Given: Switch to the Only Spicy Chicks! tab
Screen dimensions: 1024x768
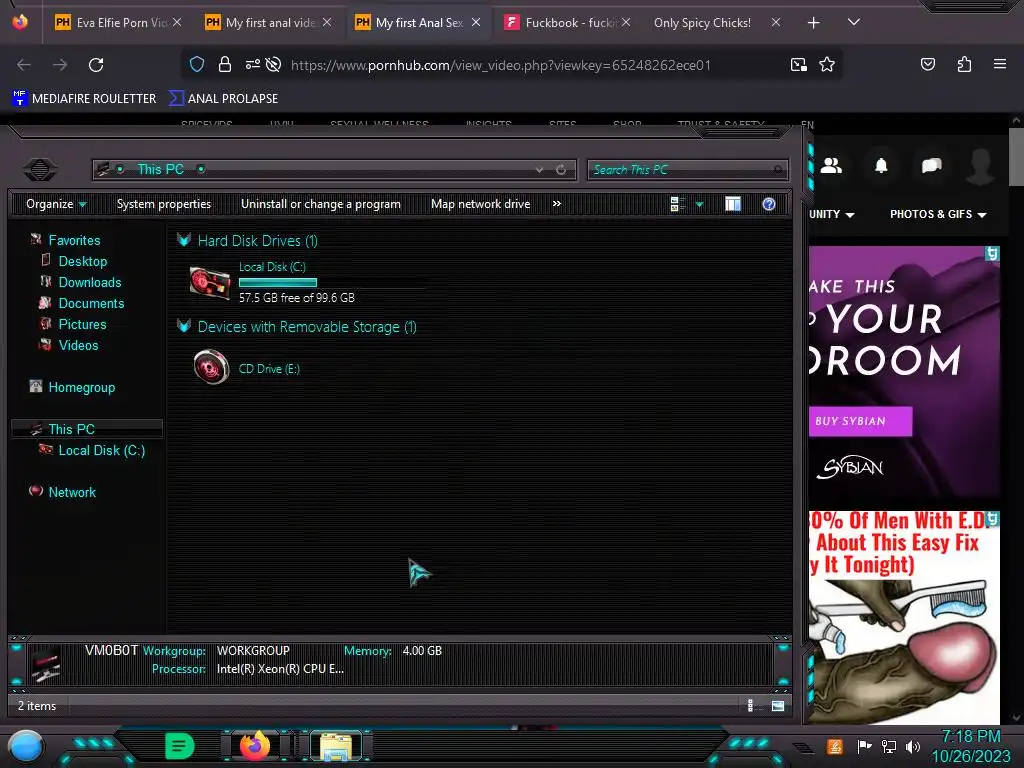Looking at the screenshot, I should (x=703, y=23).
